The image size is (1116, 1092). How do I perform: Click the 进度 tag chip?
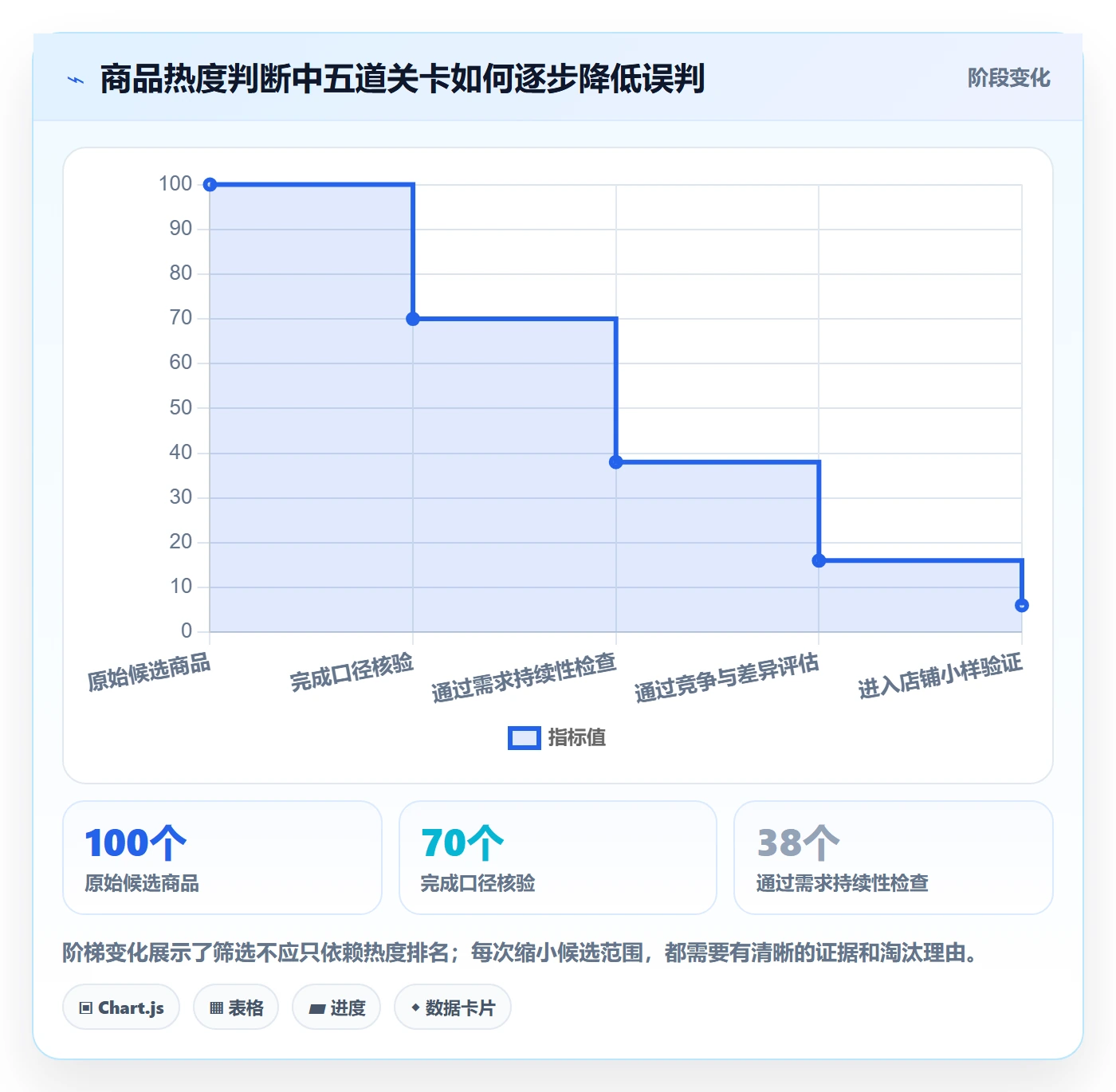pos(336,1008)
